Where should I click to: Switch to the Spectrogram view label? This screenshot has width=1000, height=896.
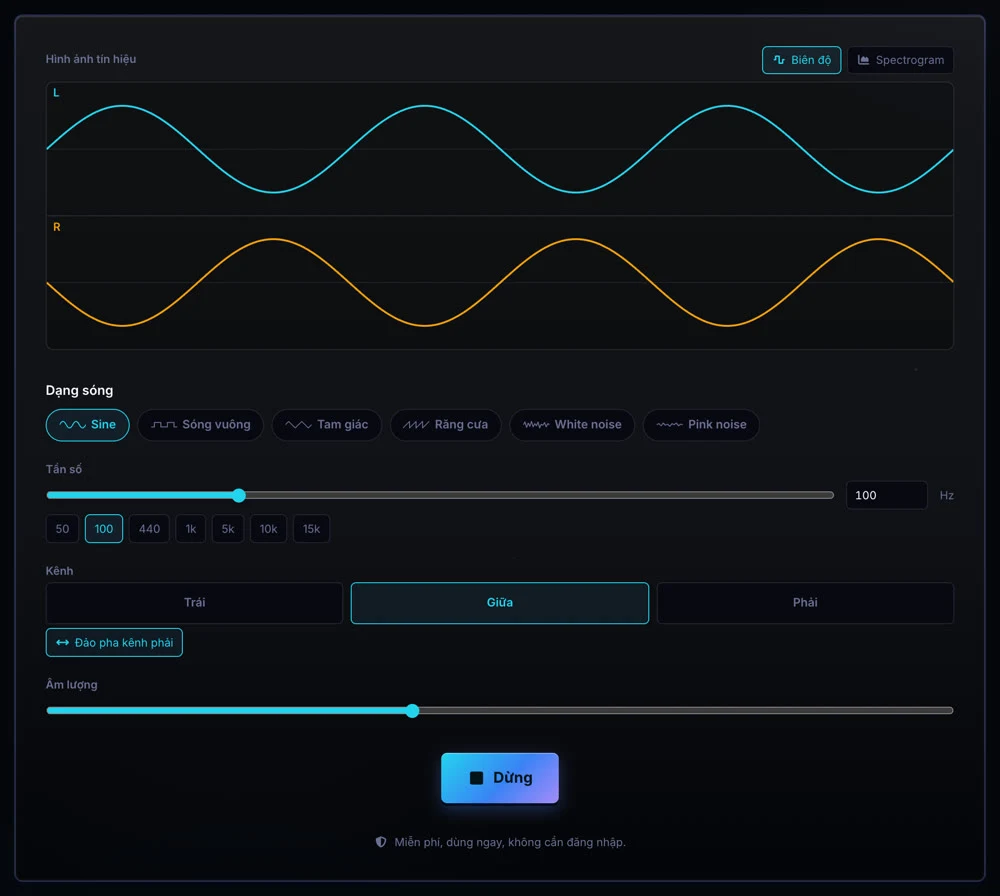(x=909, y=60)
